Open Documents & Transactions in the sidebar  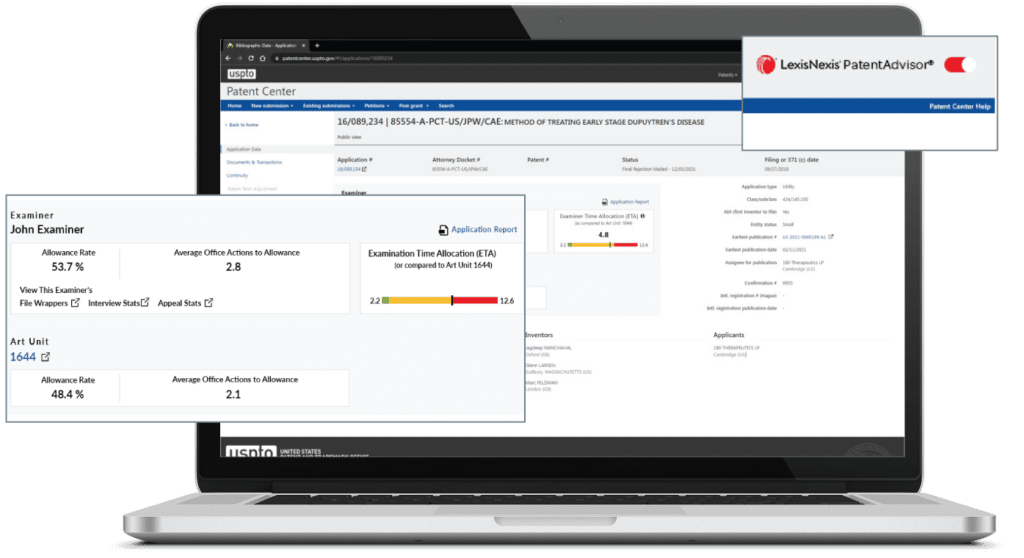pyautogui.click(x=254, y=162)
